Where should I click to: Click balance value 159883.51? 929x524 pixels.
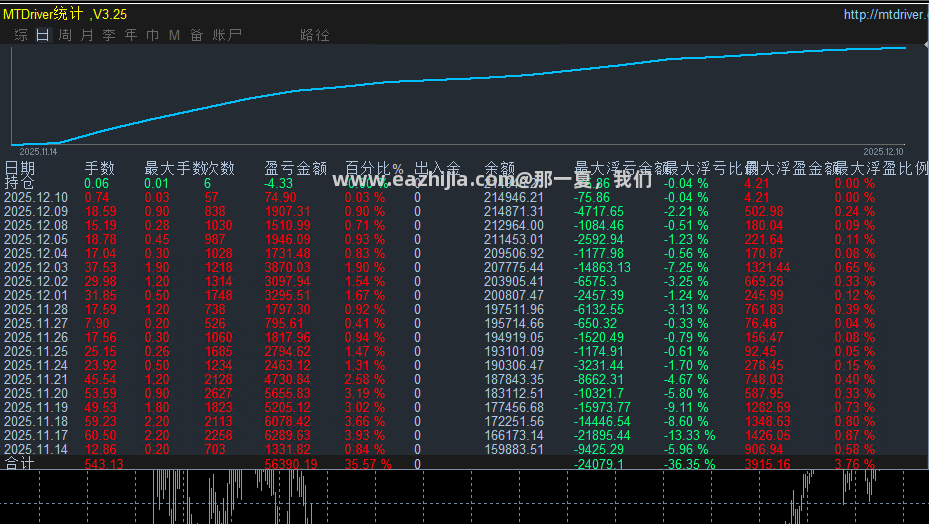click(x=514, y=449)
